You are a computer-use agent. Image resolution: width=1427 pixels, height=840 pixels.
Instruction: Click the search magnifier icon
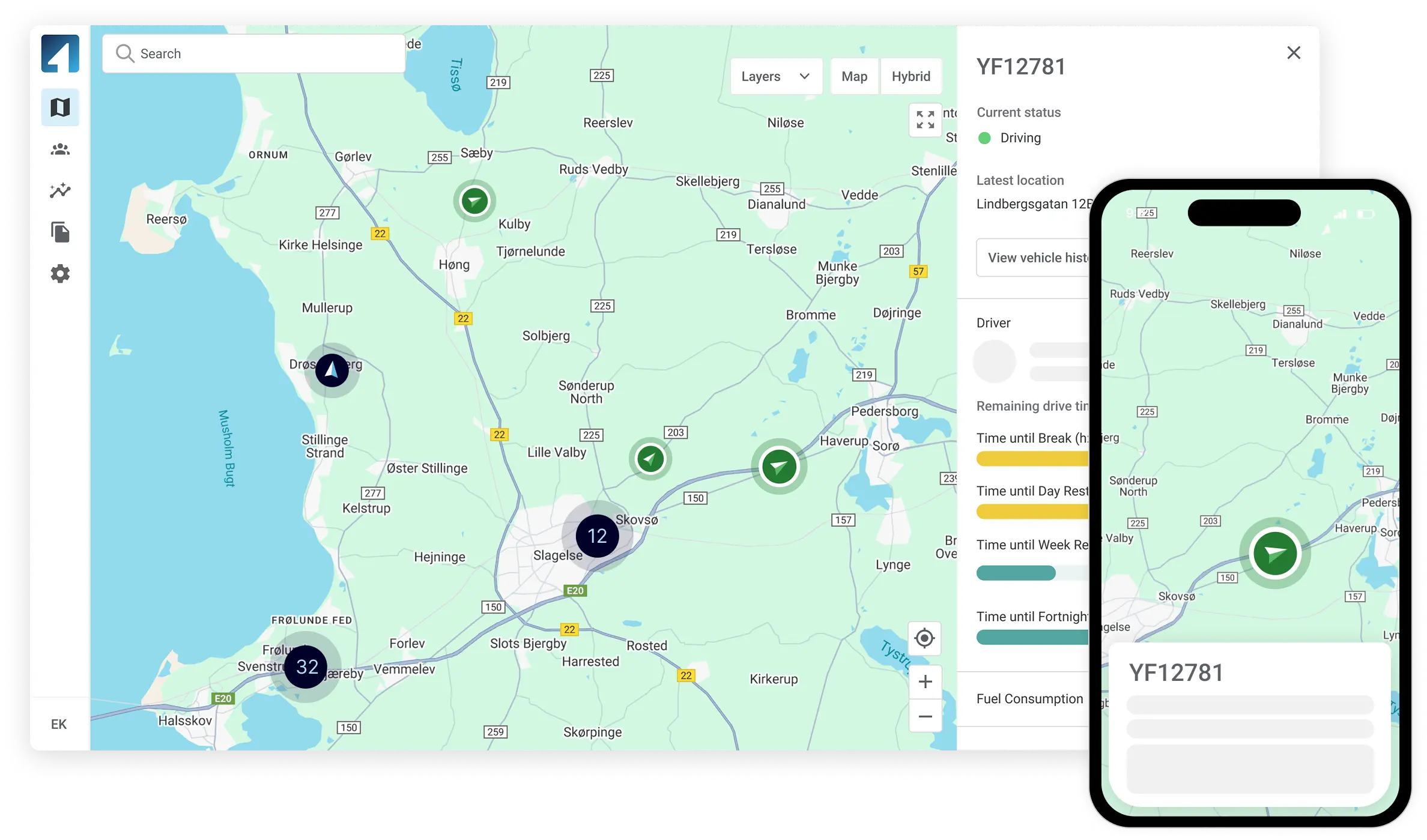click(x=125, y=53)
